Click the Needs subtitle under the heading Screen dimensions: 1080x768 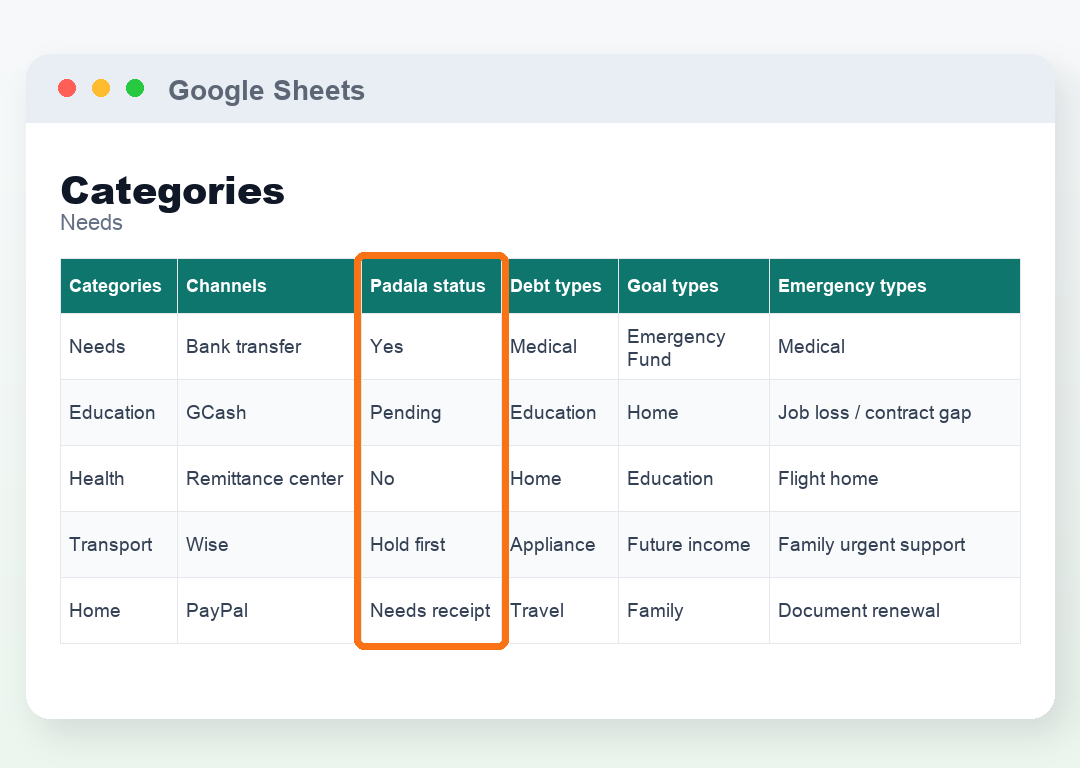coord(92,222)
